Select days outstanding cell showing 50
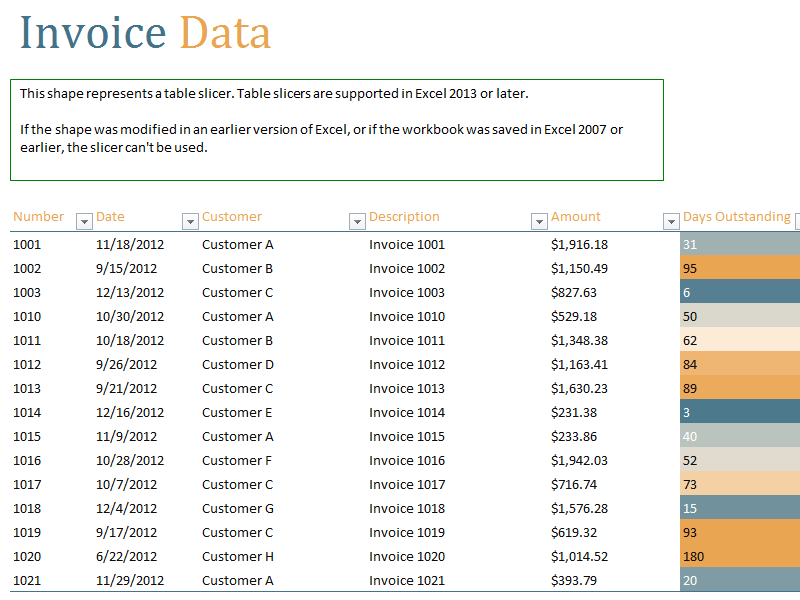 (x=740, y=316)
